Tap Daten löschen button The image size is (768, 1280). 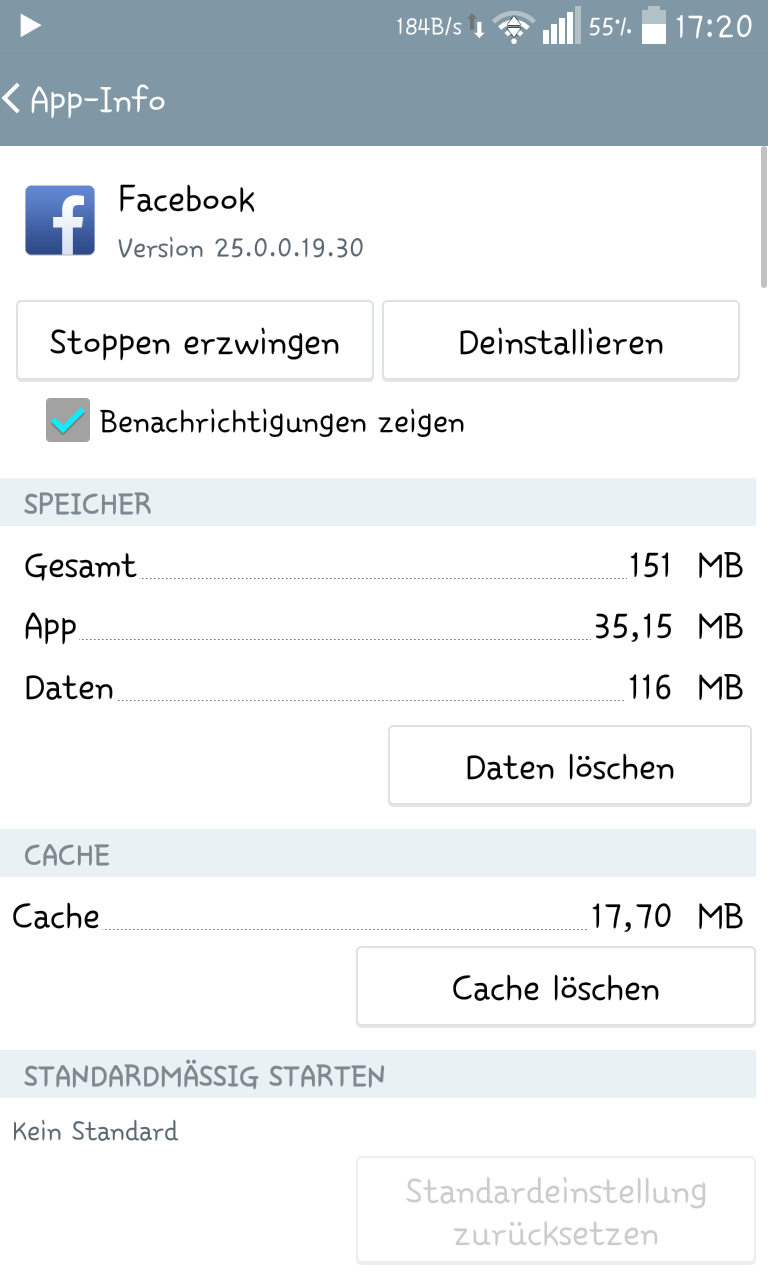pyautogui.click(x=570, y=767)
